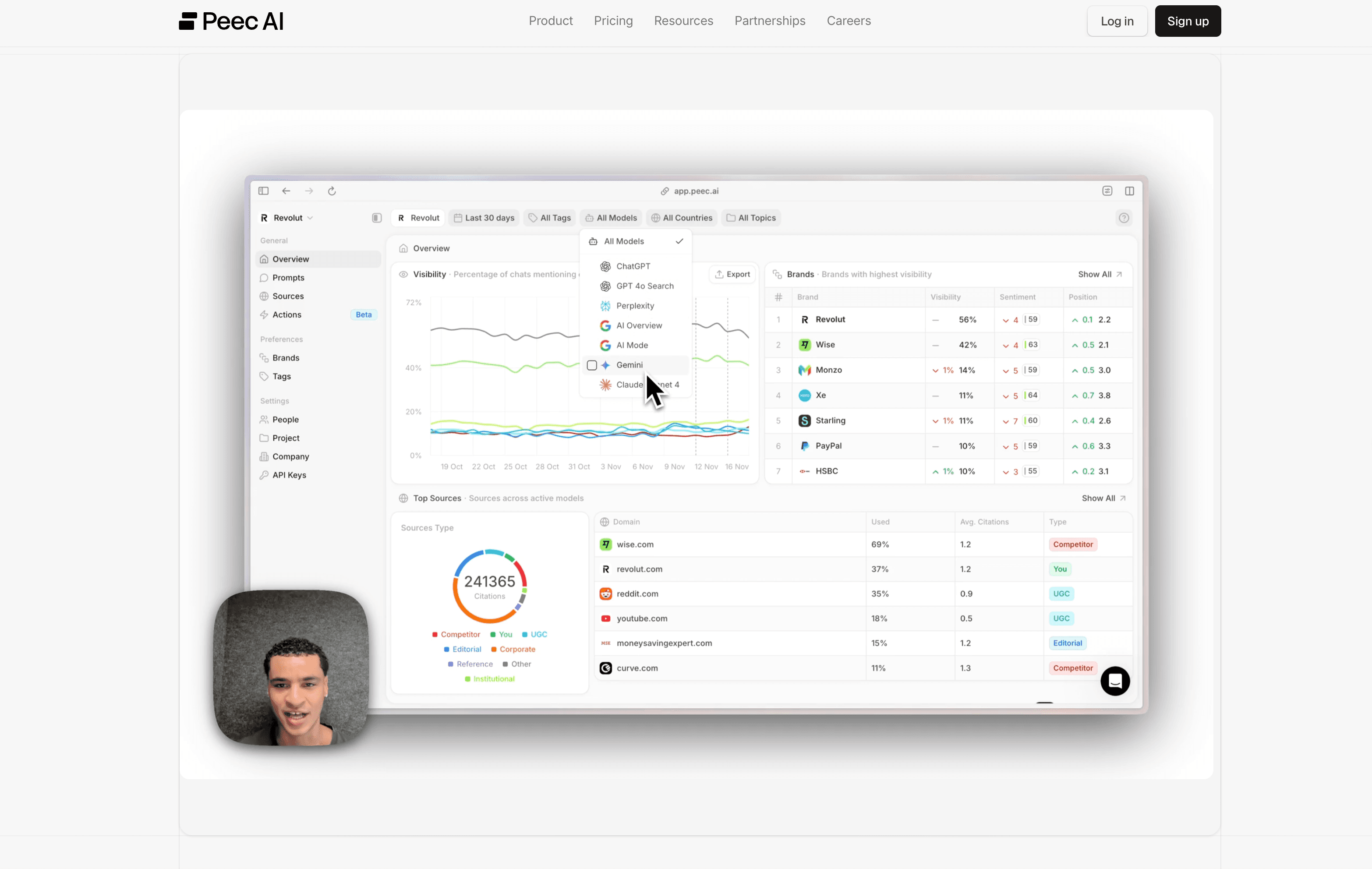Click the Sign up button

pos(1188,21)
